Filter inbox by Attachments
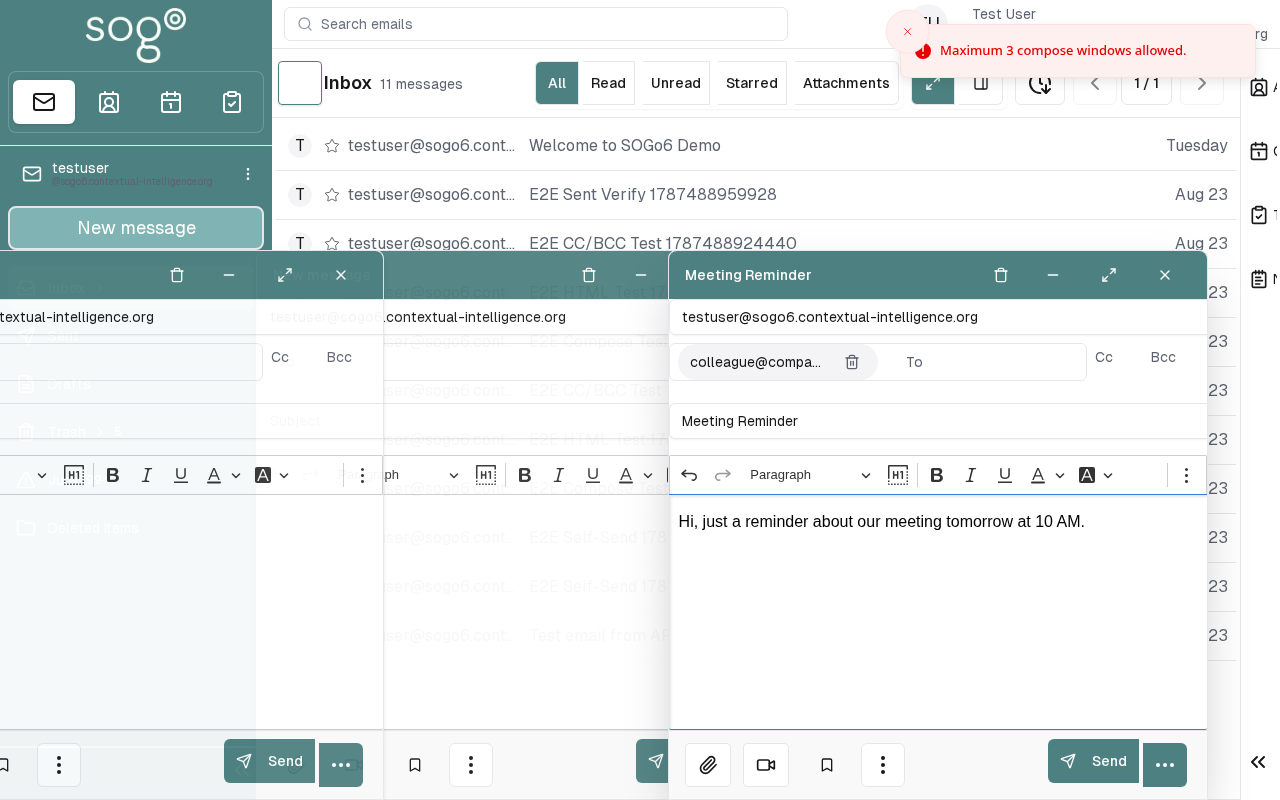Screen dimensions: 1280x800 point(846,83)
